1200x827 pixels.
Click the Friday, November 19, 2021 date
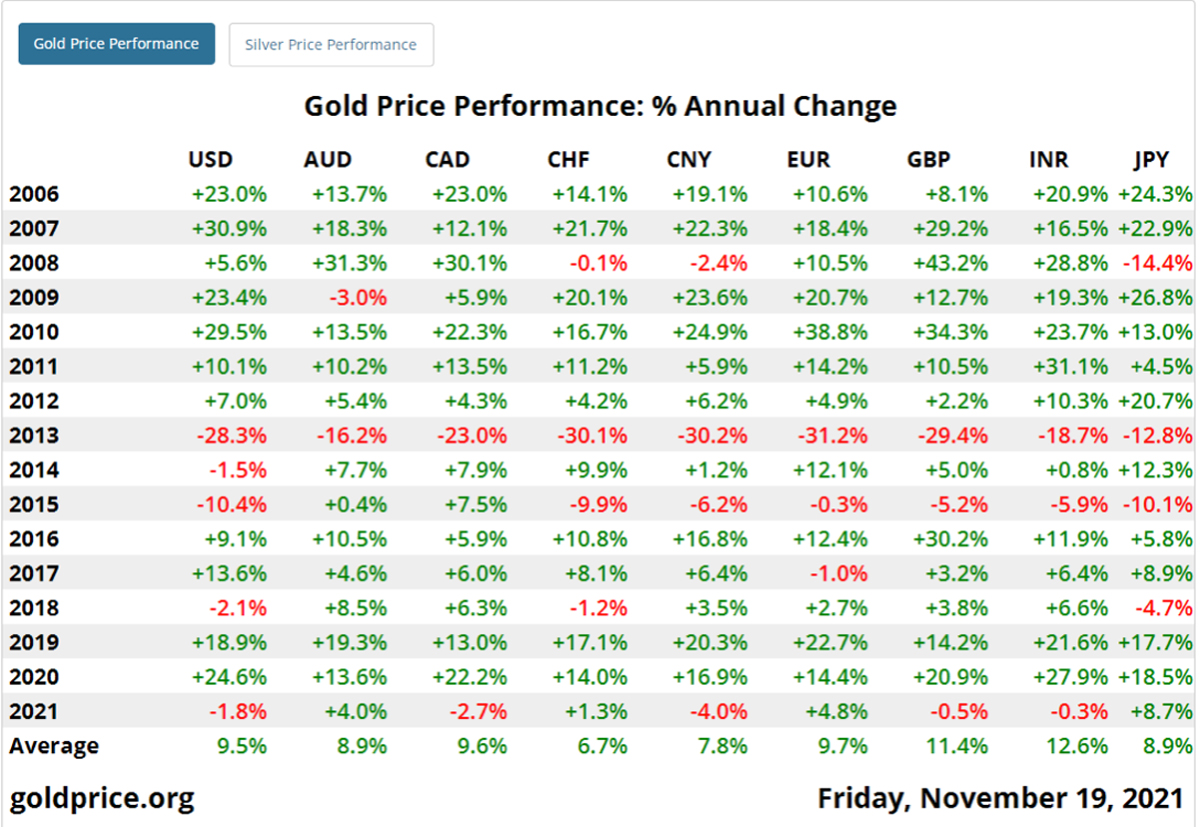(x=1000, y=798)
